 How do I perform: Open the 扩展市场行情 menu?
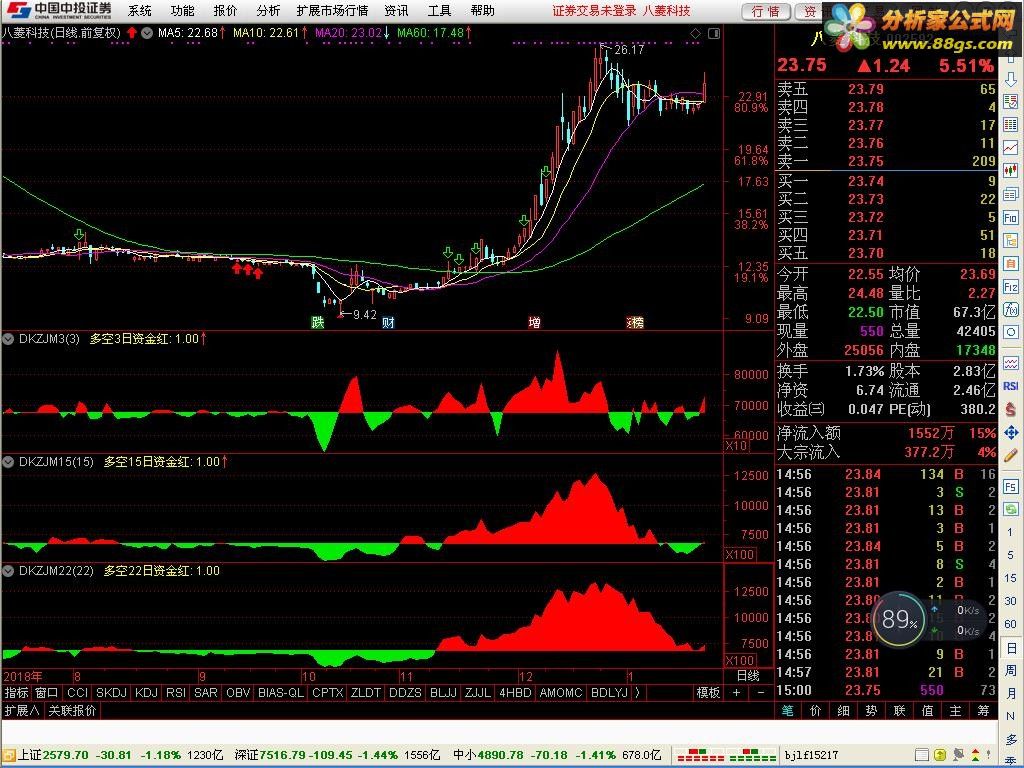pos(332,10)
